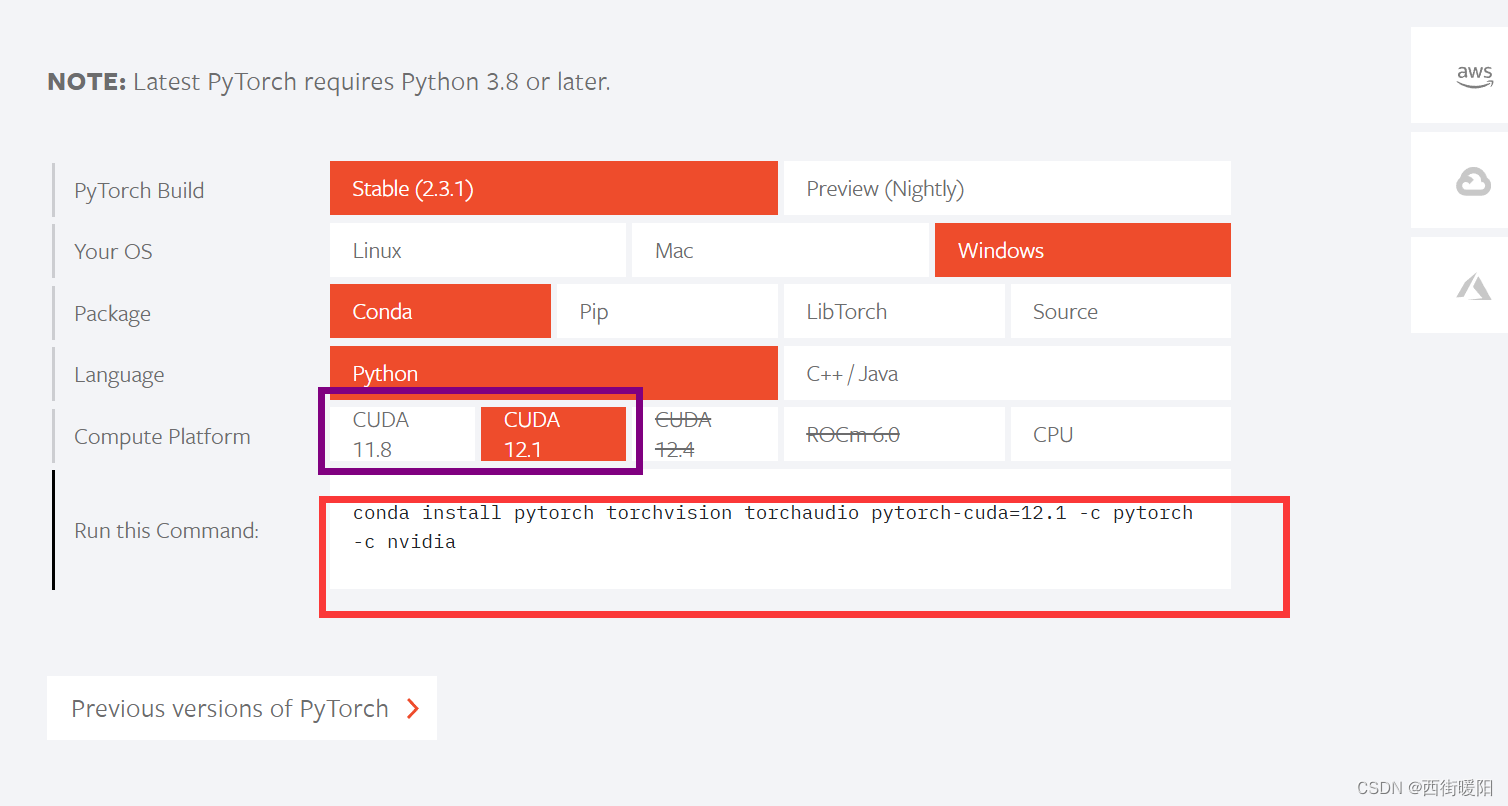This screenshot has height=806, width=1508.
Task: Click the Language row label
Action: (x=119, y=375)
